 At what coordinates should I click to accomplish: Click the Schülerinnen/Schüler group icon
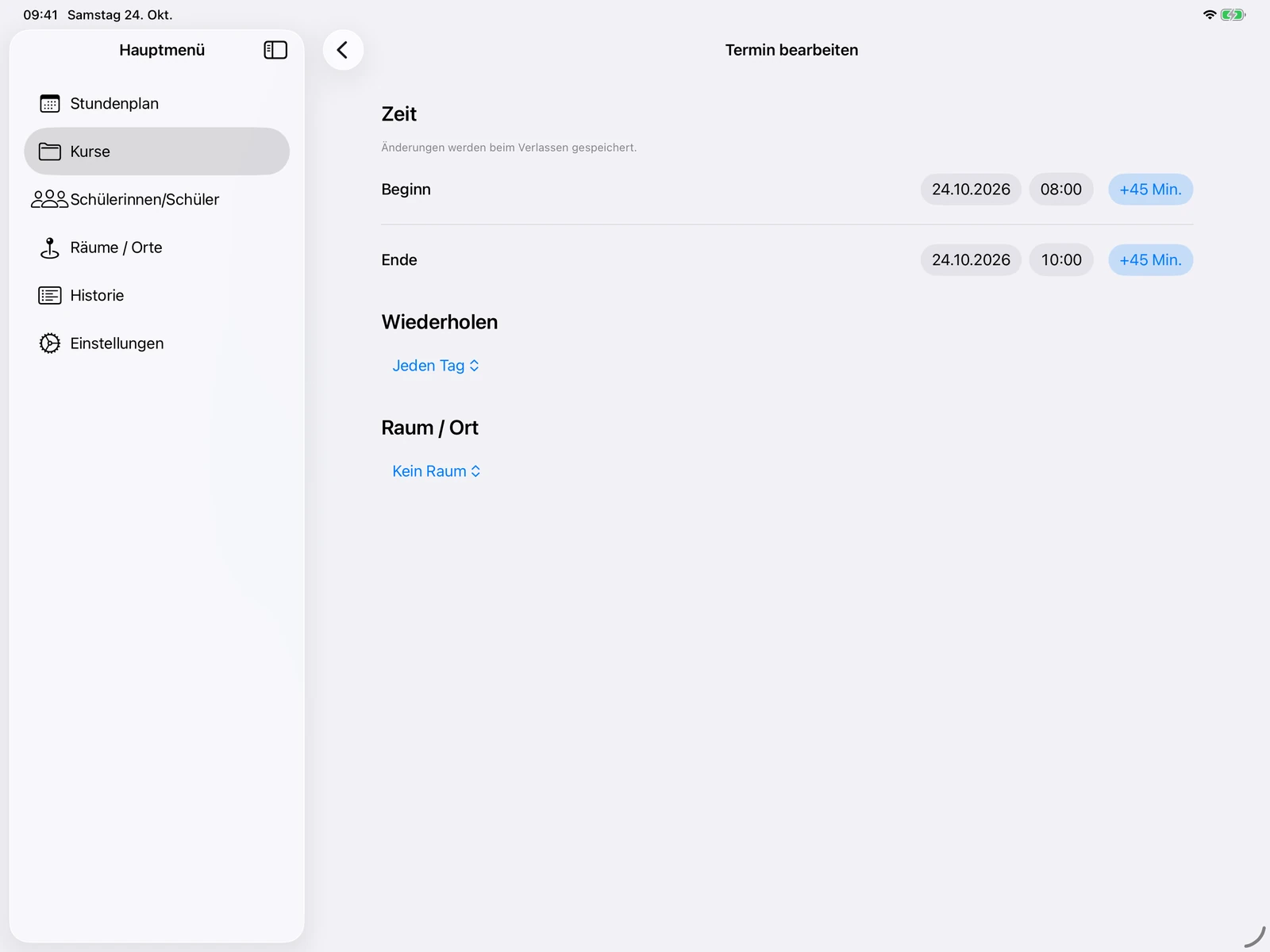[x=49, y=199]
